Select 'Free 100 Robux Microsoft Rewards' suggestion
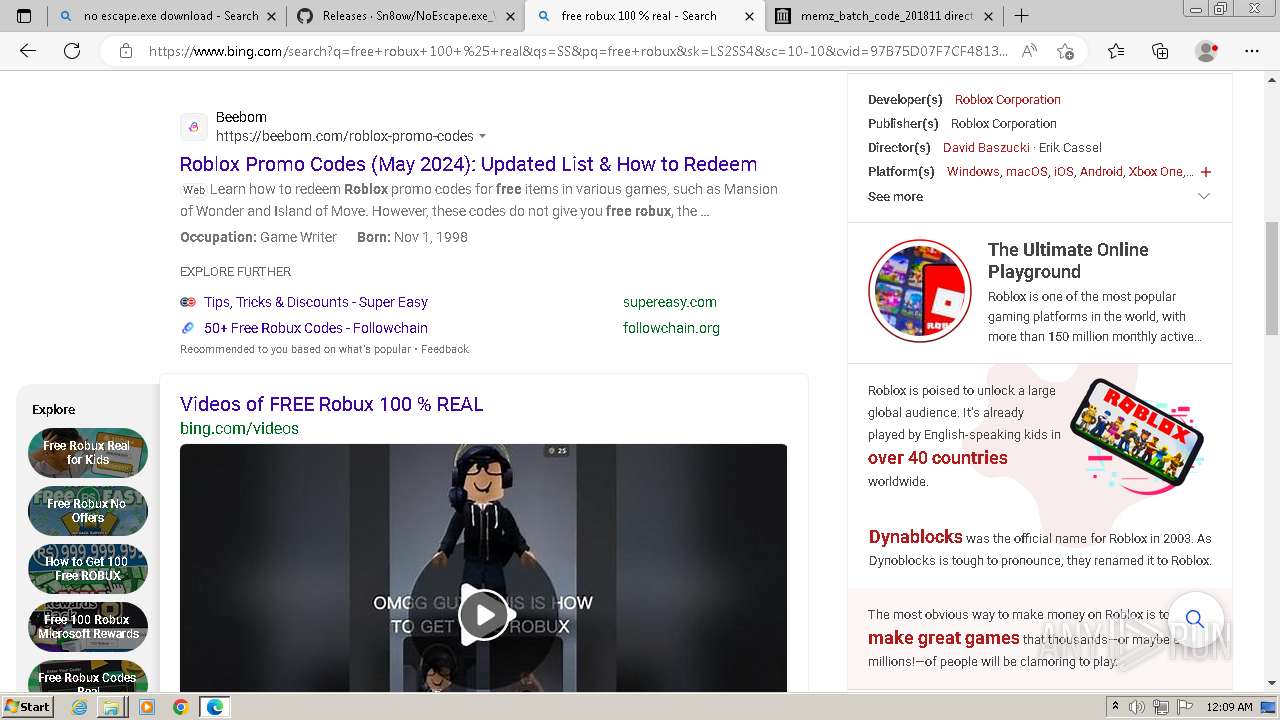The width and height of the screenshot is (1280, 720). 88,627
